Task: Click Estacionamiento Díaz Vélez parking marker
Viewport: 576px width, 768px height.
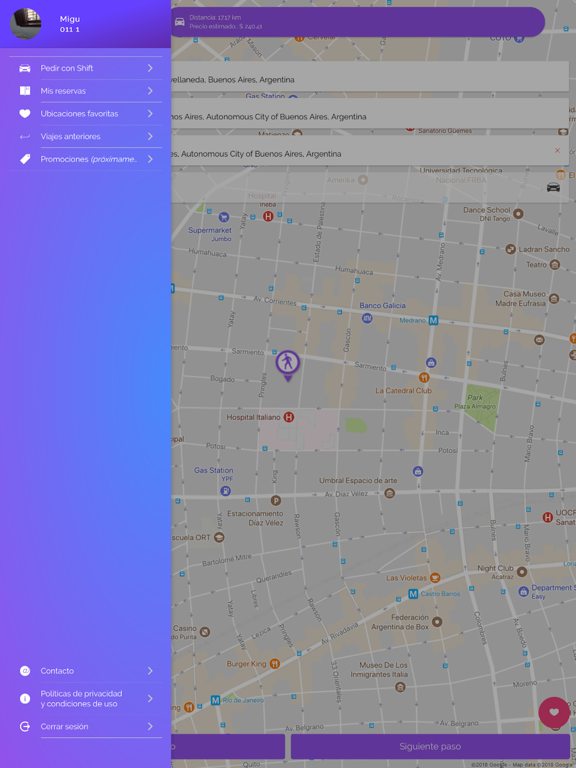Action: 276,501
